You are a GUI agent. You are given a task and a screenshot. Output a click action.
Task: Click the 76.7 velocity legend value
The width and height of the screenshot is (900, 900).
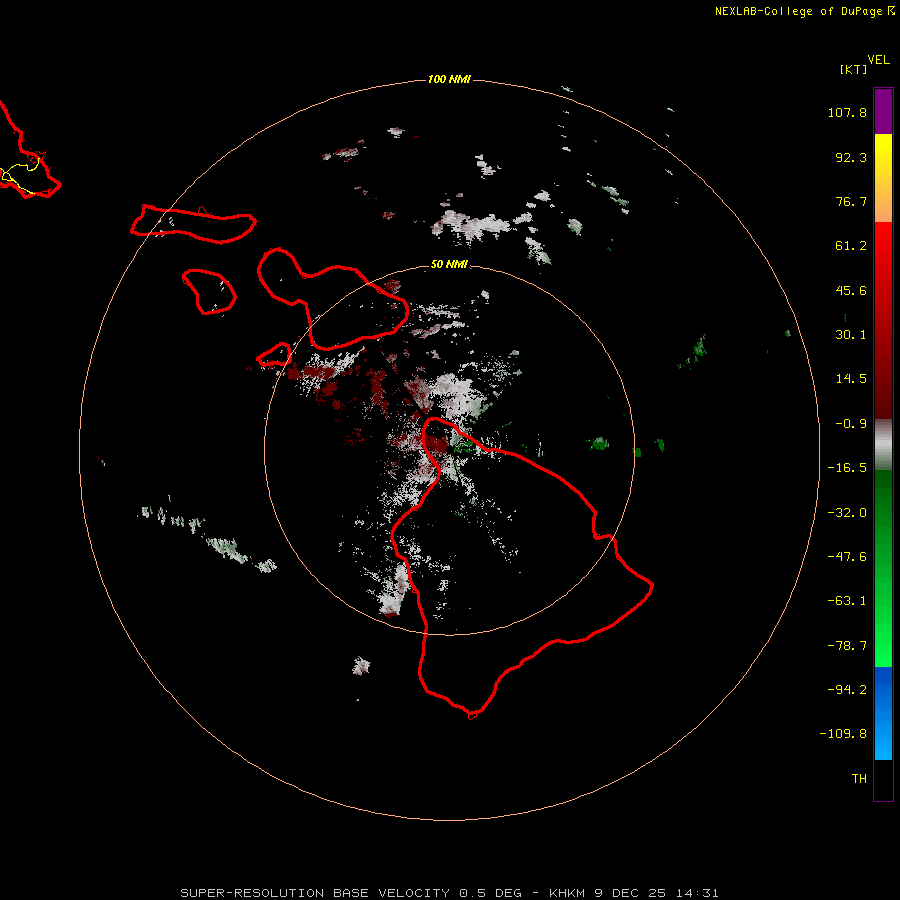coord(851,201)
